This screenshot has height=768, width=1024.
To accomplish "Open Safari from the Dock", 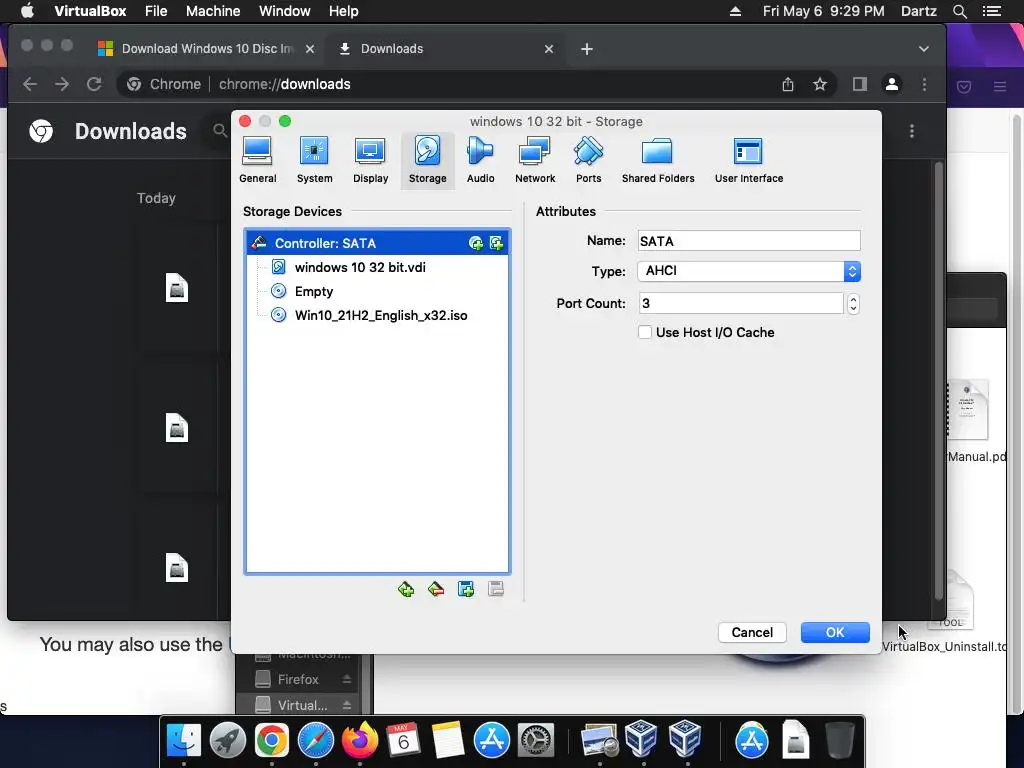I will click(315, 741).
